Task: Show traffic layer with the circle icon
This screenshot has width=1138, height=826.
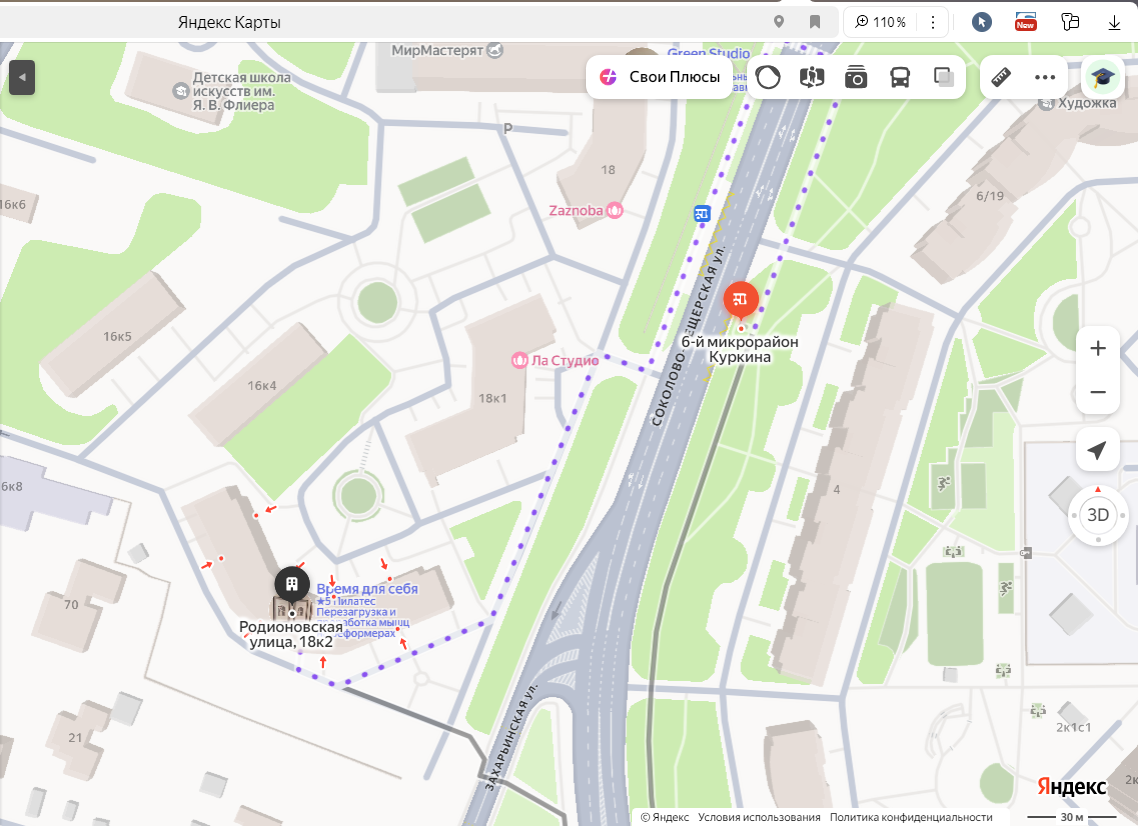Action: pyautogui.click(x=768, y=77)
